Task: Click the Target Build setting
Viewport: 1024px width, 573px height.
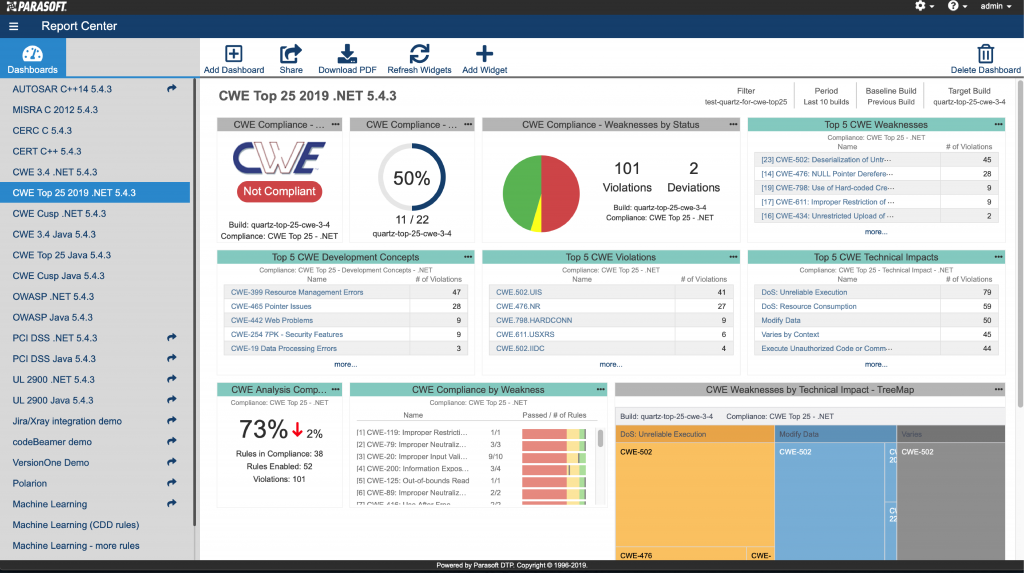Action: 969,96
